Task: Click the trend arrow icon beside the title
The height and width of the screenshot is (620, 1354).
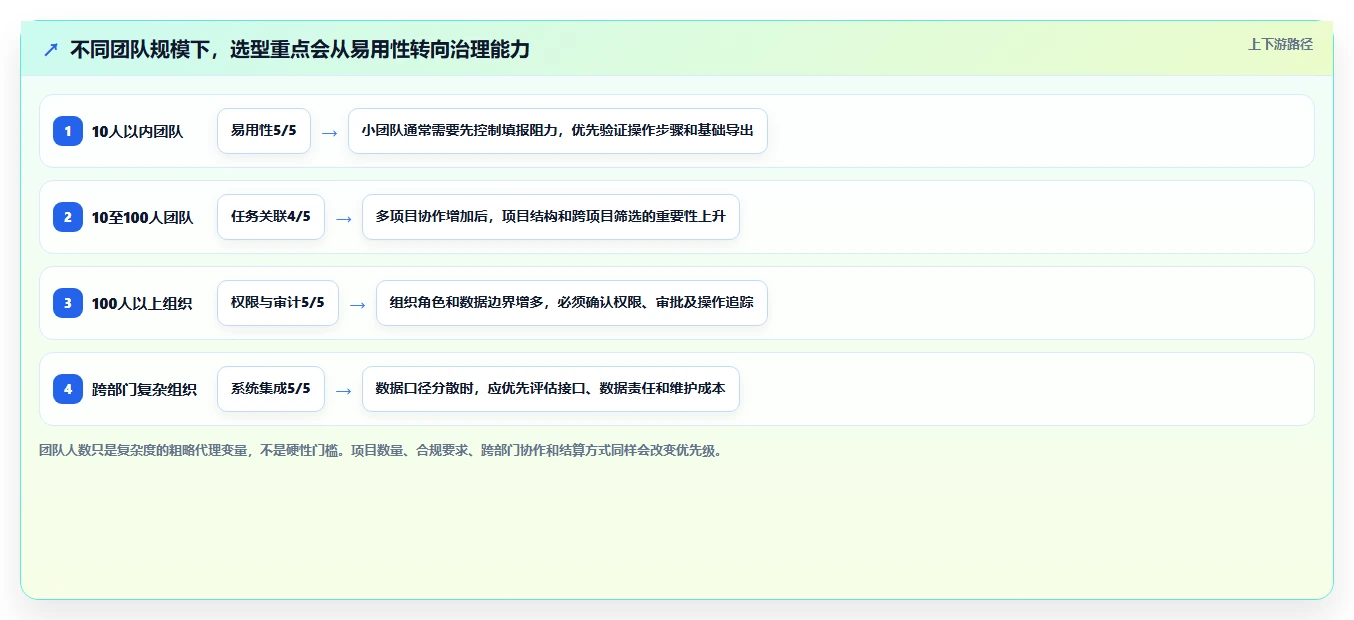Action: point(51,49)
